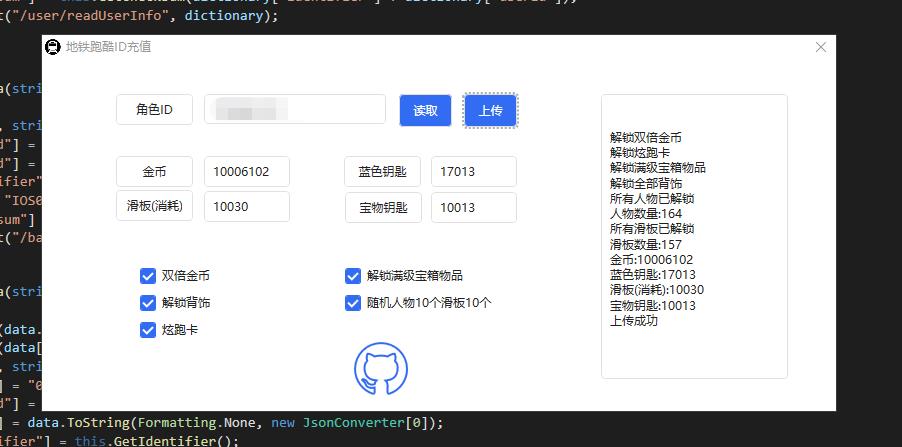The image size is (902, 447).
Task: Click the 角色ID label
Action: click(154, 109)
